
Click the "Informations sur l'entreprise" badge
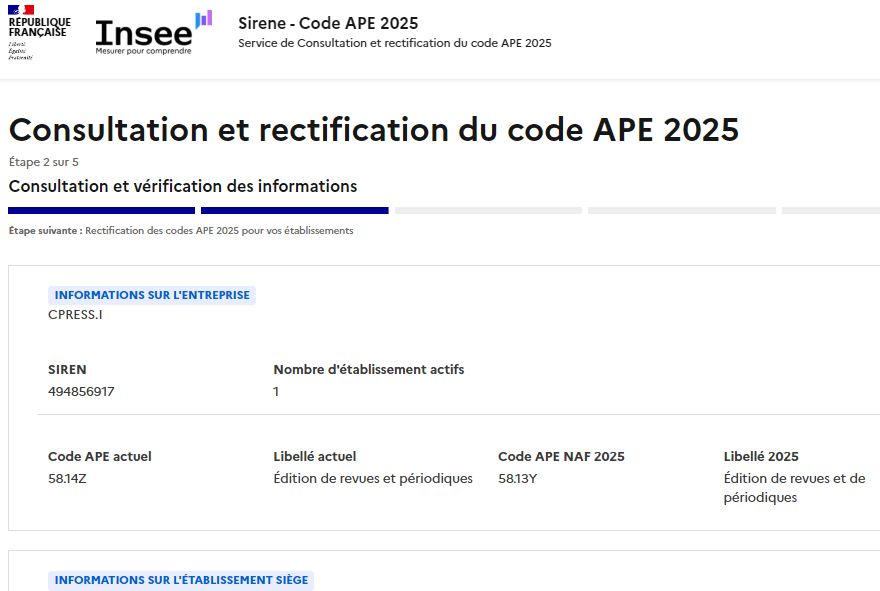point(151,295)
